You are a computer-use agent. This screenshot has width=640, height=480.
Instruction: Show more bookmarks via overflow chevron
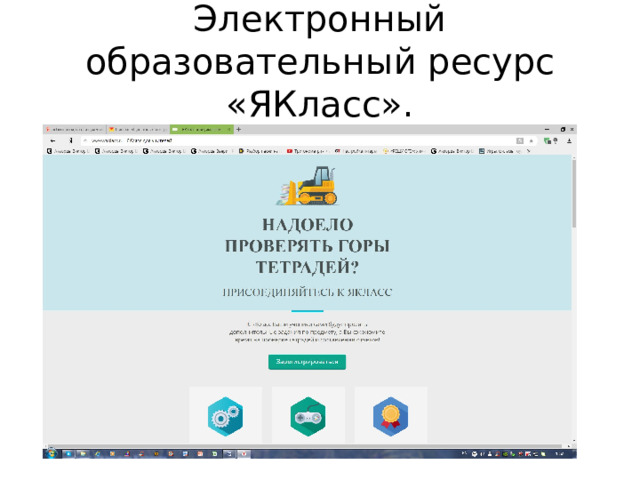pyautogui.click(x=529, y=151)
